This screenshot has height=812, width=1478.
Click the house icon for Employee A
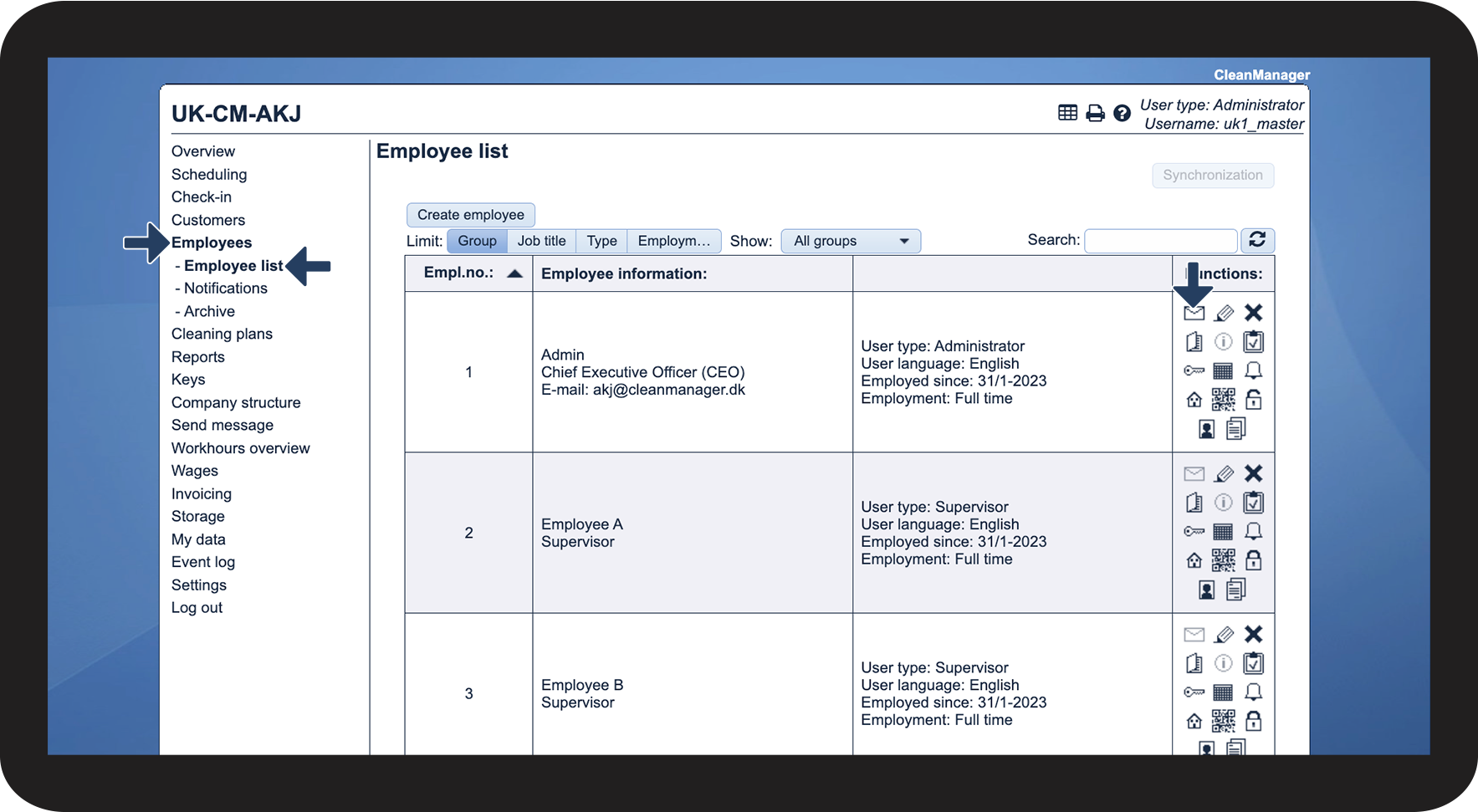click(x=1194, y=560)
